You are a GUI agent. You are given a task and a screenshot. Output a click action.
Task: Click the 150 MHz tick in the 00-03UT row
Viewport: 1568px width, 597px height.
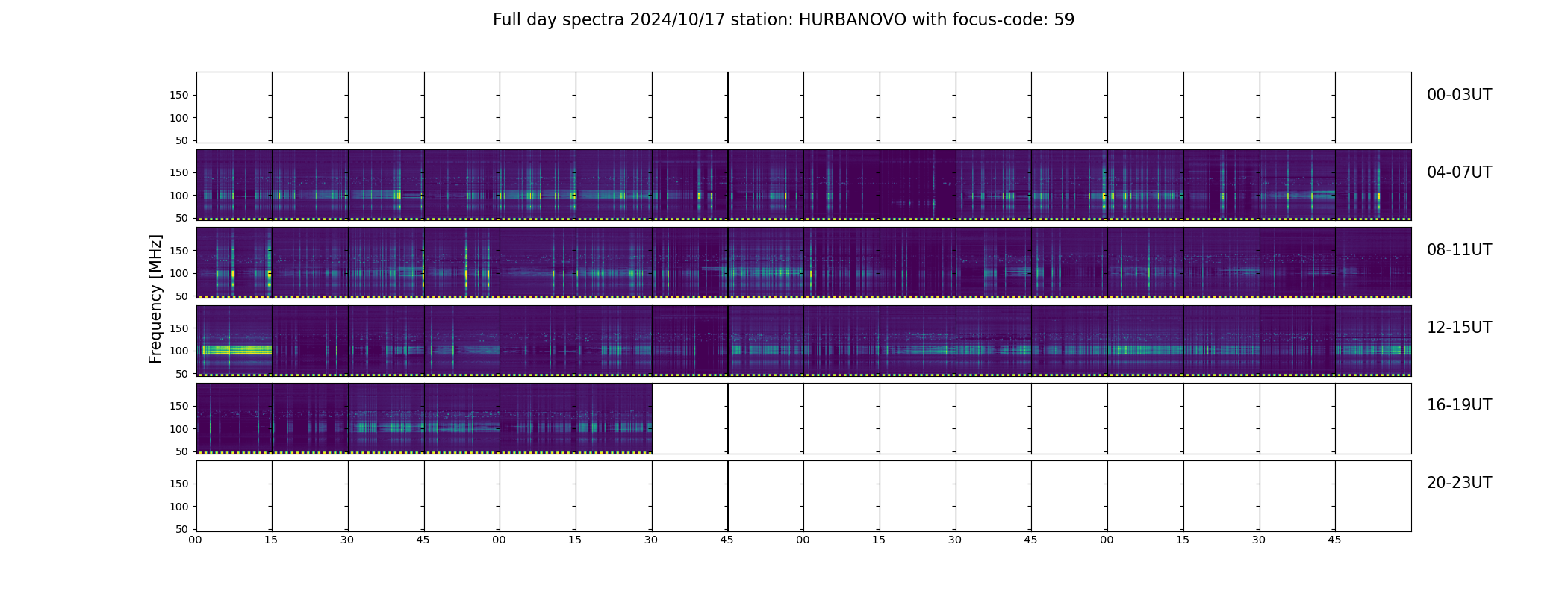point(179,95)
